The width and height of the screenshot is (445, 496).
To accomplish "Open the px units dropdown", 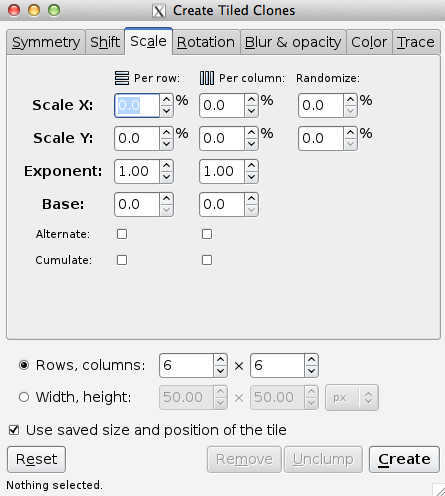I will pyautogui.click(x=352, y=397).
